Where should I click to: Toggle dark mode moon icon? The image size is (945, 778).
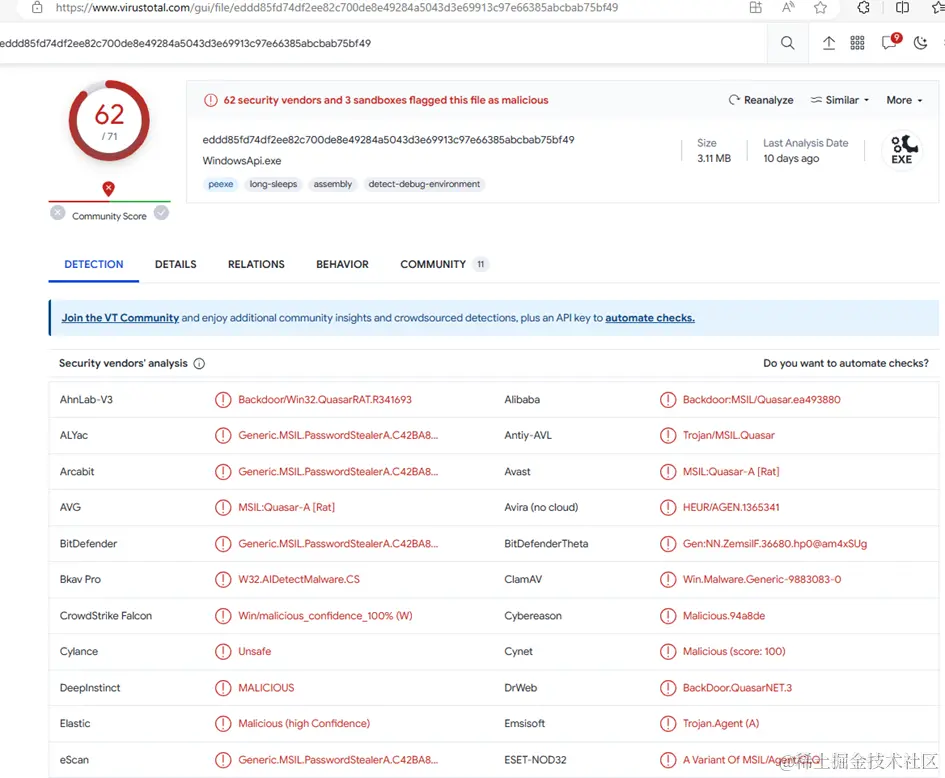tap(920, 43)
